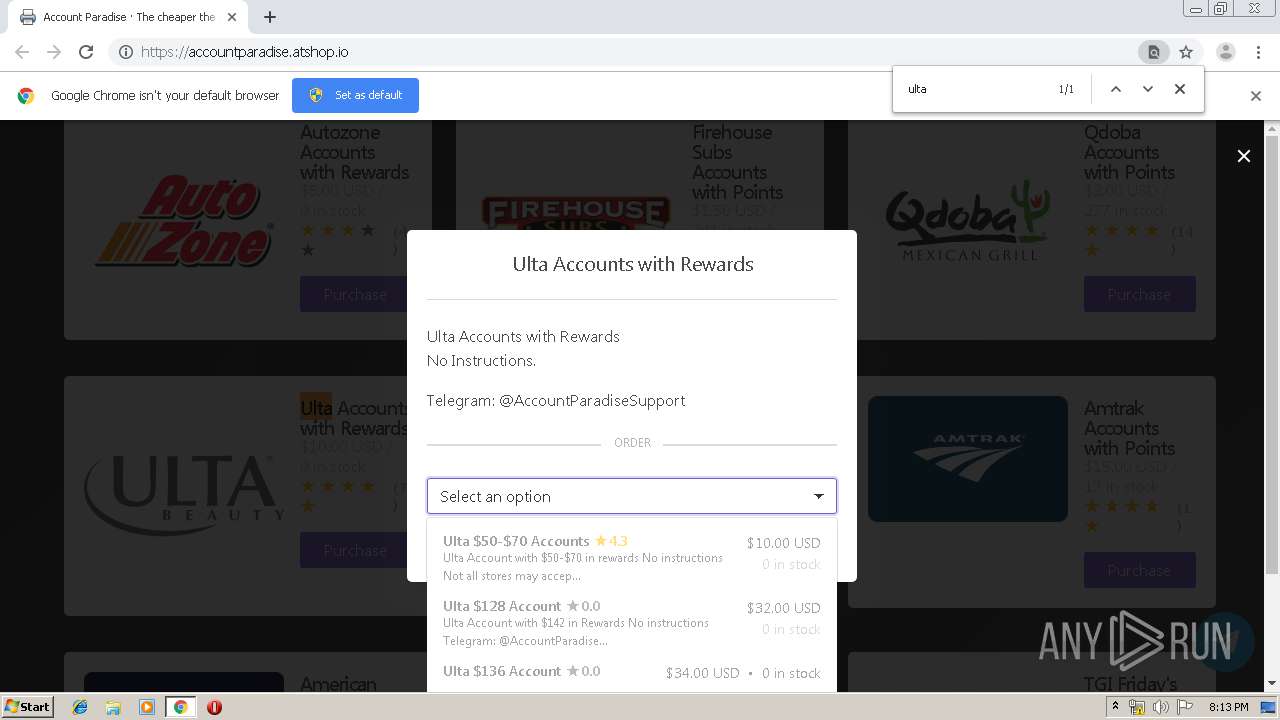The image size is (1280, 720).
Task: Go back to the previous page
Action: [22, 52]
